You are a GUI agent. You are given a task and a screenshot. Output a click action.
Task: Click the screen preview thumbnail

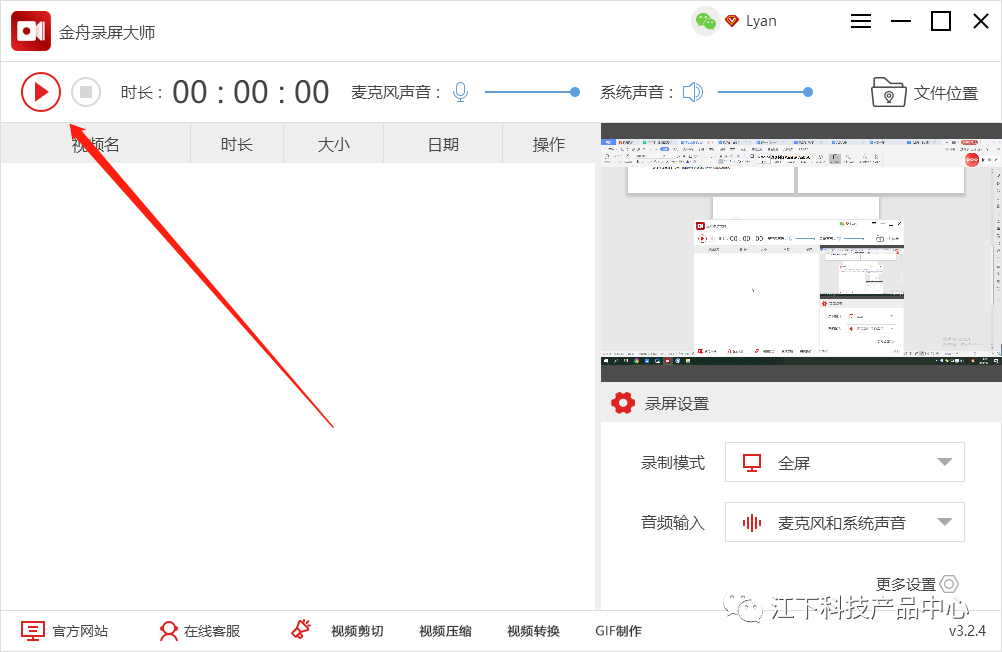801,252
